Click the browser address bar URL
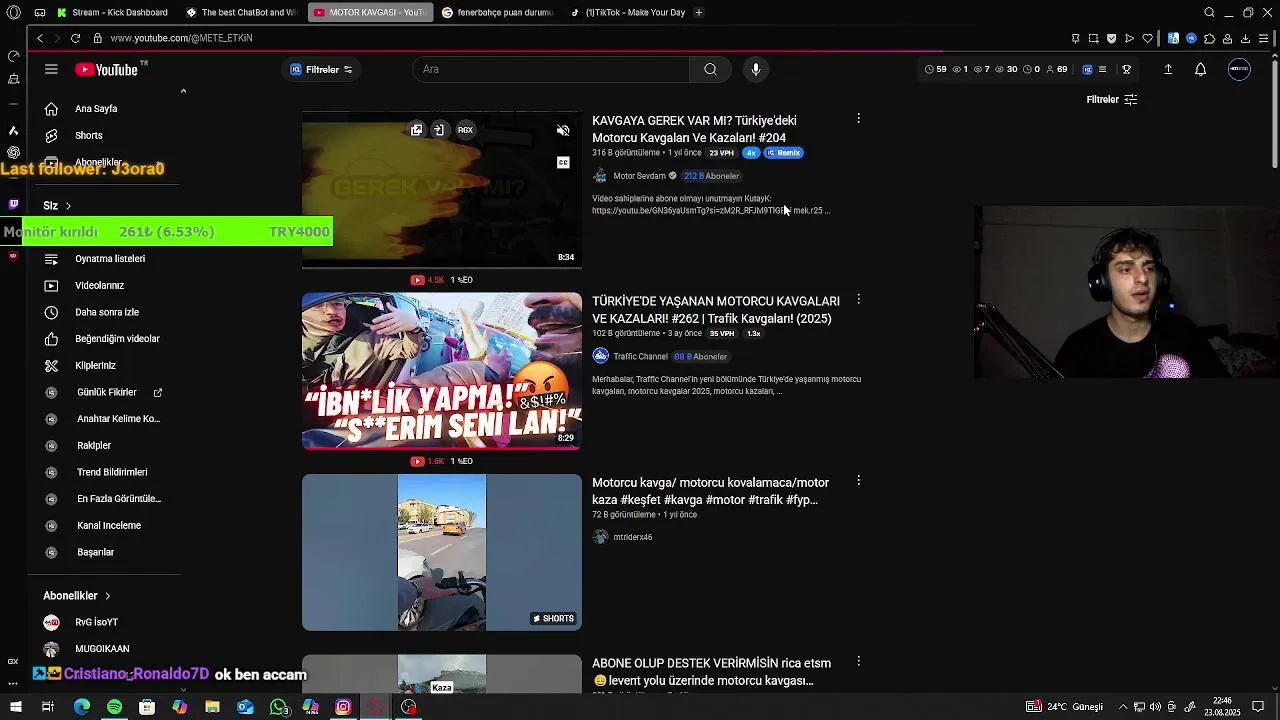Screen dimensions: 1280x720 tap(181, 38)
